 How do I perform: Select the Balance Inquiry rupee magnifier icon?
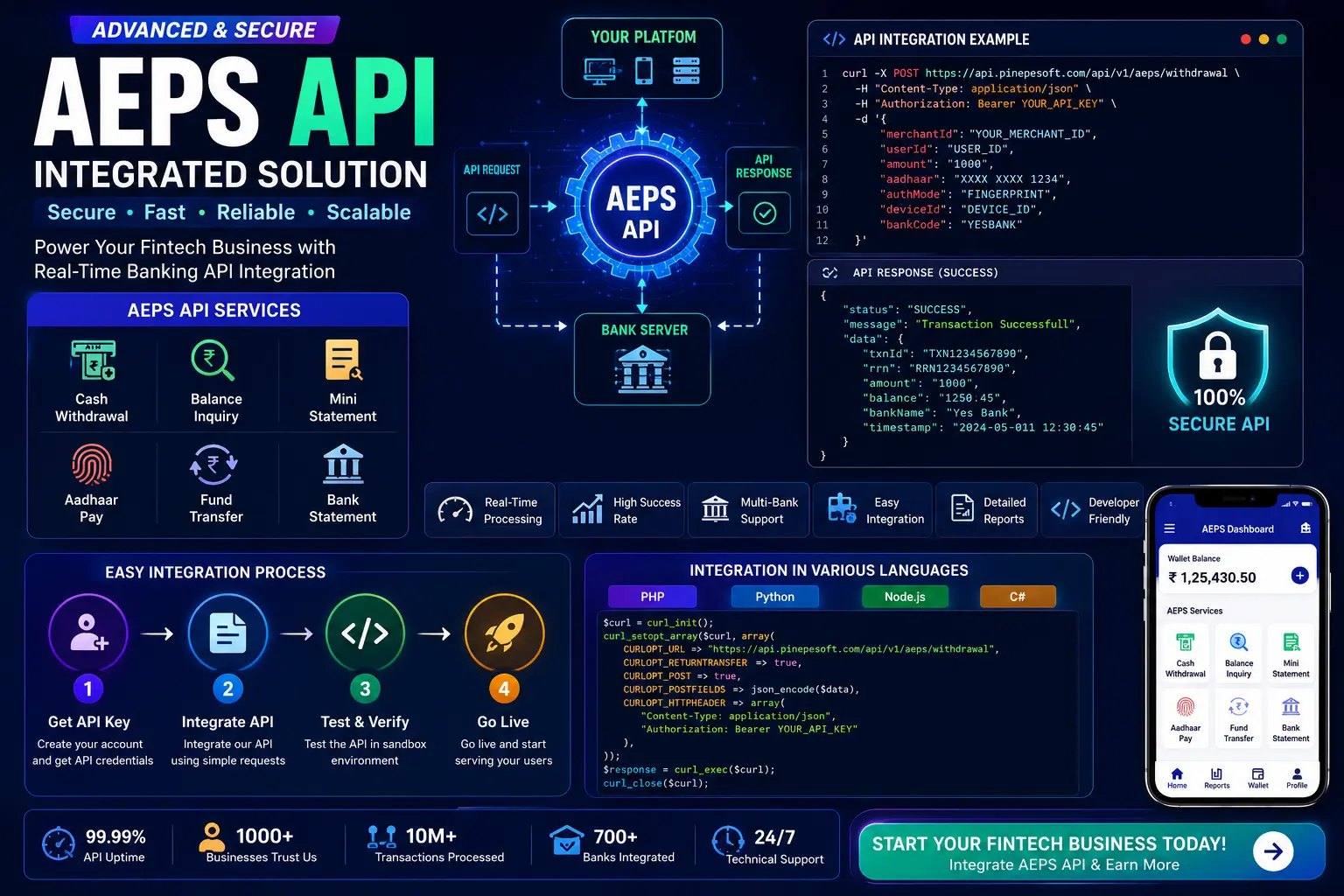tap(213, 360)
